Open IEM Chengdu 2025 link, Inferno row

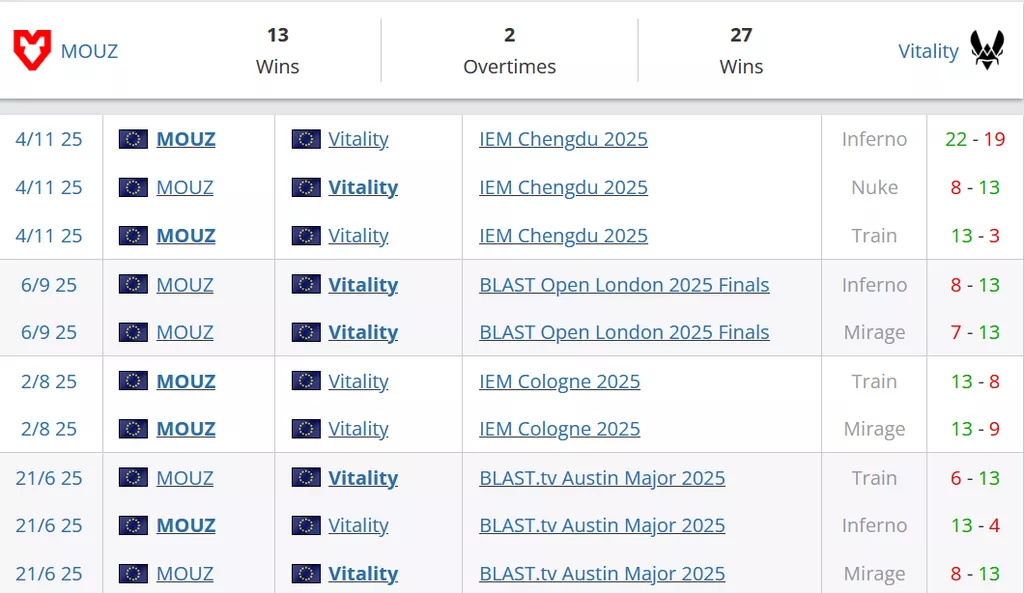click(563, 139)
